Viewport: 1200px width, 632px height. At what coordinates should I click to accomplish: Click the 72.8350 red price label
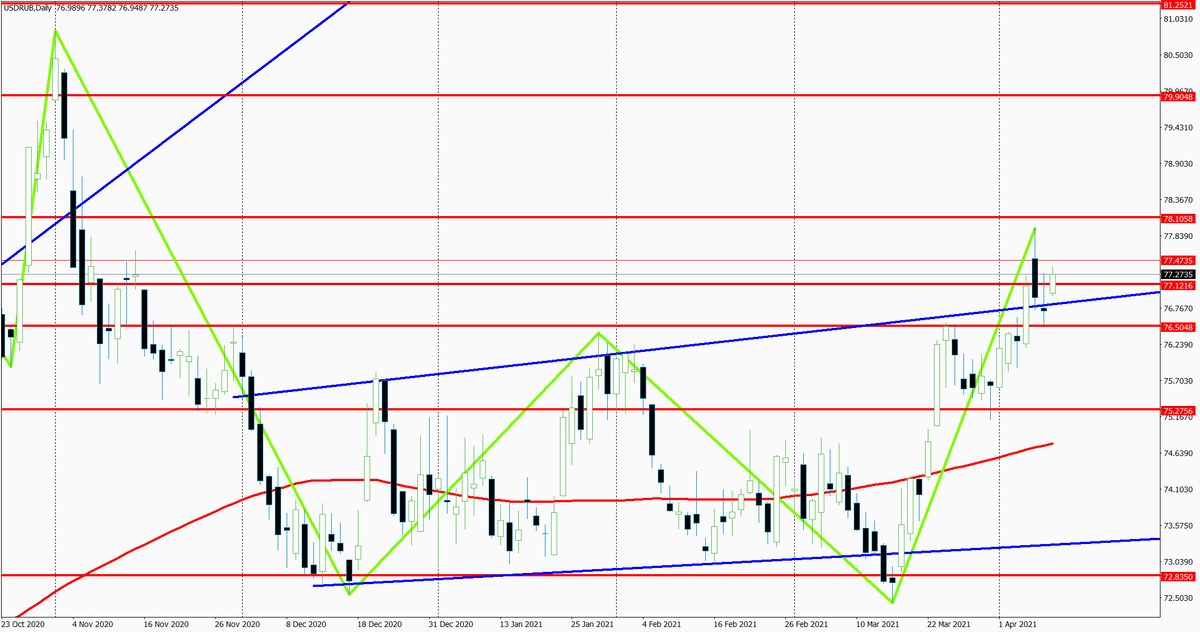pos(1179,578)
